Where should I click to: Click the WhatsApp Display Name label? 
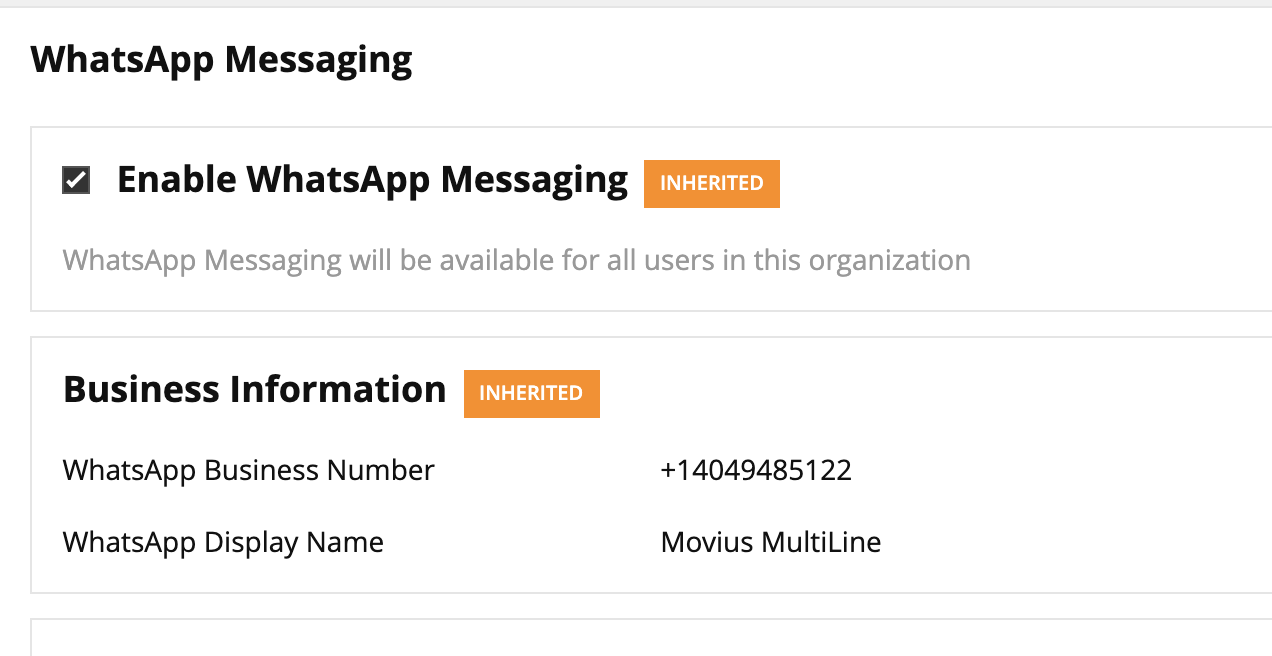coord(223,543)
